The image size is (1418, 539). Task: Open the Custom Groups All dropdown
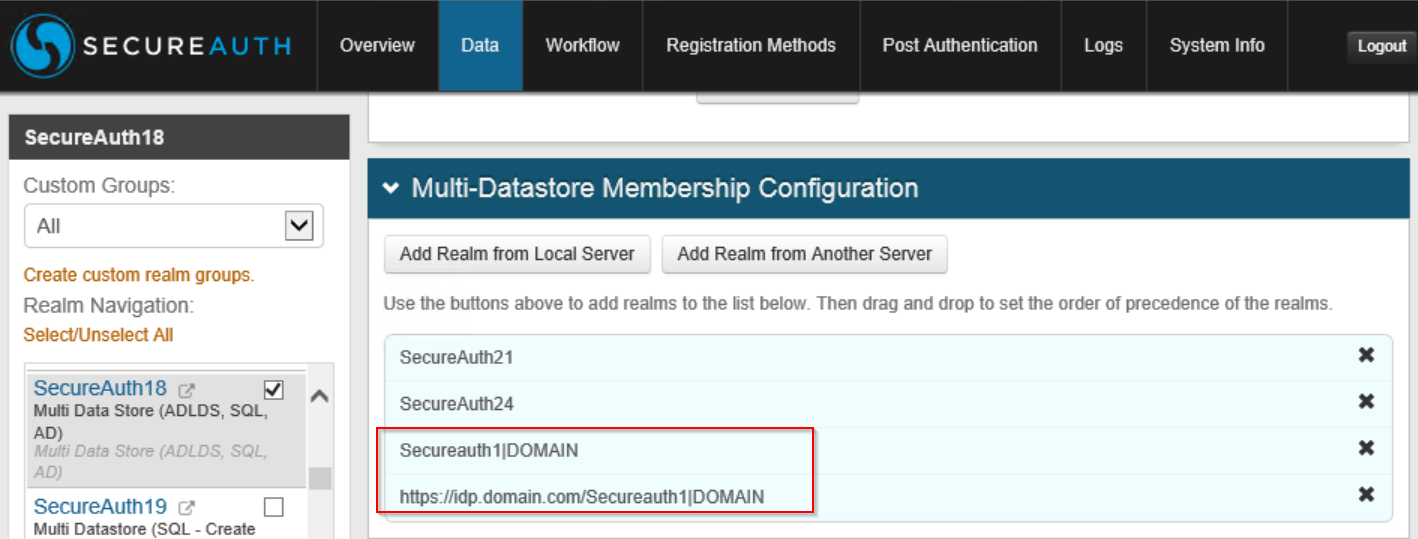click(x=173, y=226)
